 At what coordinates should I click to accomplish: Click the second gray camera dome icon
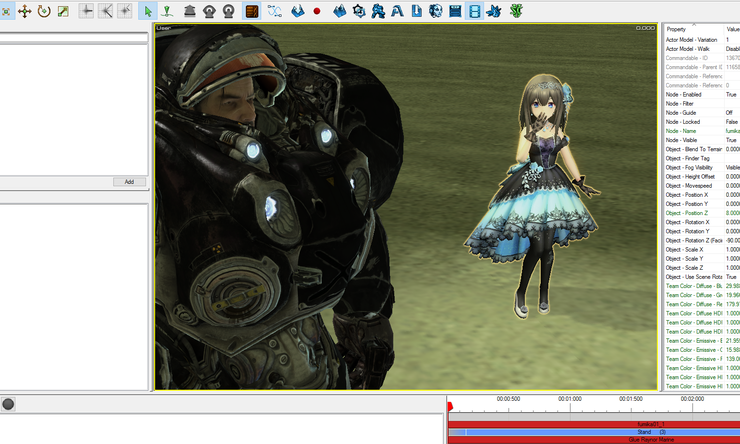228,11
